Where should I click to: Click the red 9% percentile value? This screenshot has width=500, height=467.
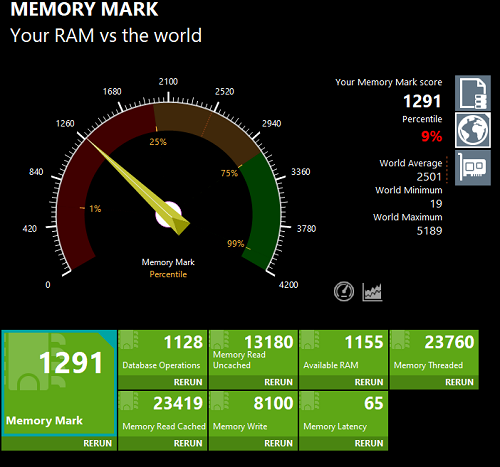432,136
